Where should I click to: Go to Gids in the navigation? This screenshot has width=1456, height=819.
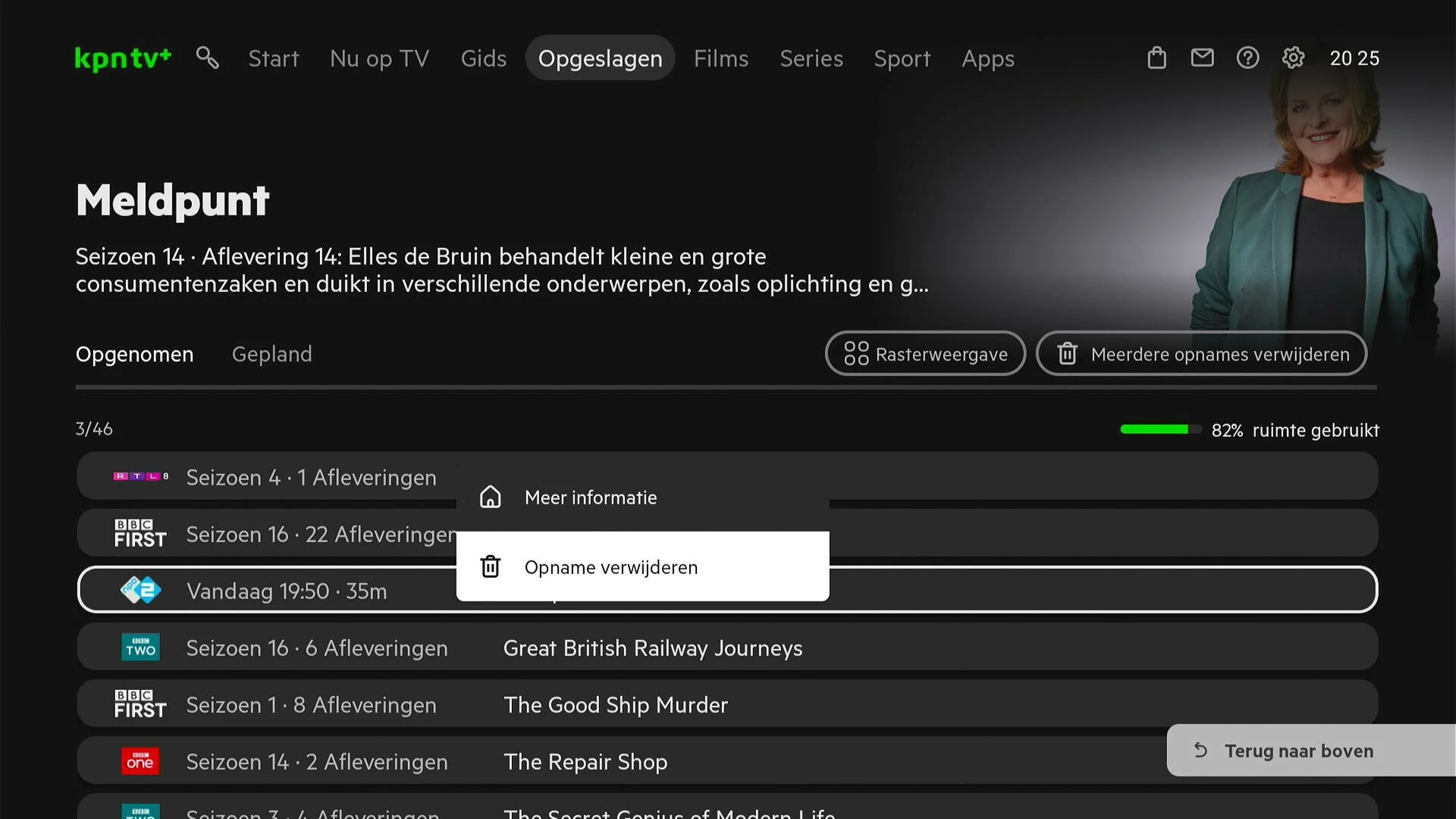(483, 58)
